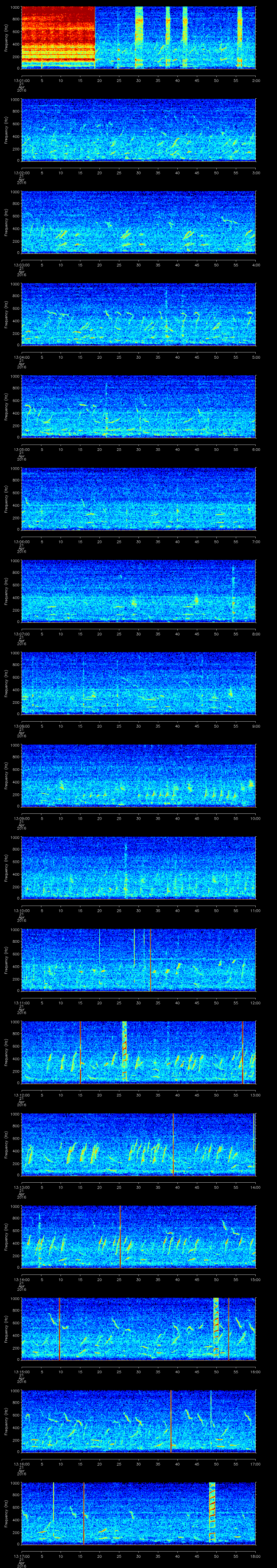Select the spectrogram panel starting at 13:16:00
Viewport: 277px width, 1568px height.
(x=139, y=1421)
